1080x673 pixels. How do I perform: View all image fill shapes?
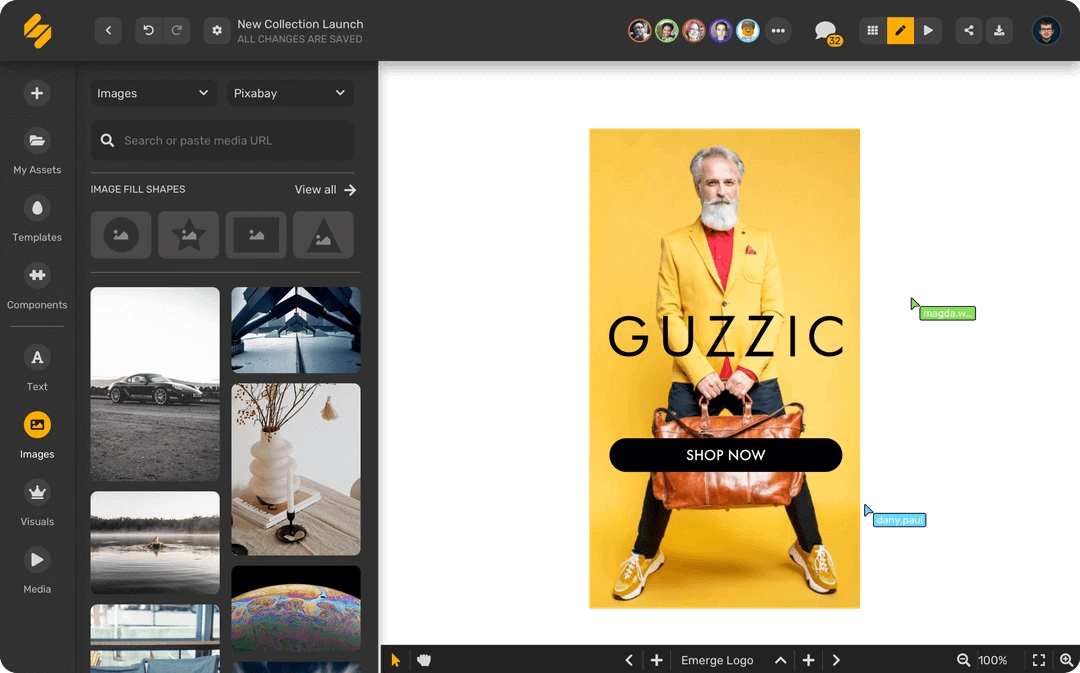pos(325,189)
